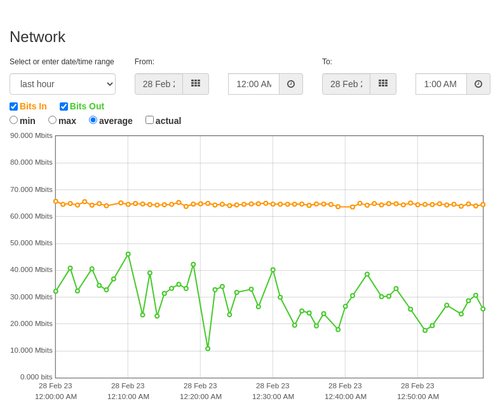Click the 'Bits Out' green label
500x403 pixels.
[x=87, y=106]
